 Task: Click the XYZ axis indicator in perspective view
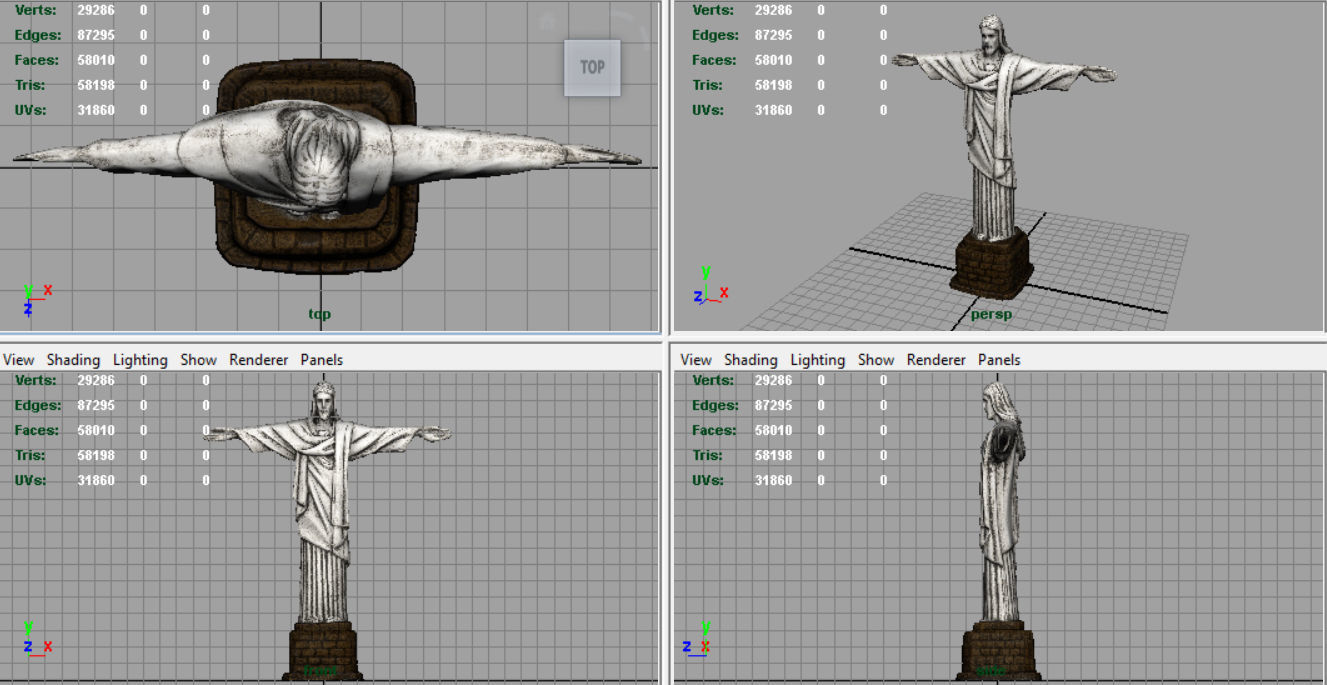coord(709,287)
